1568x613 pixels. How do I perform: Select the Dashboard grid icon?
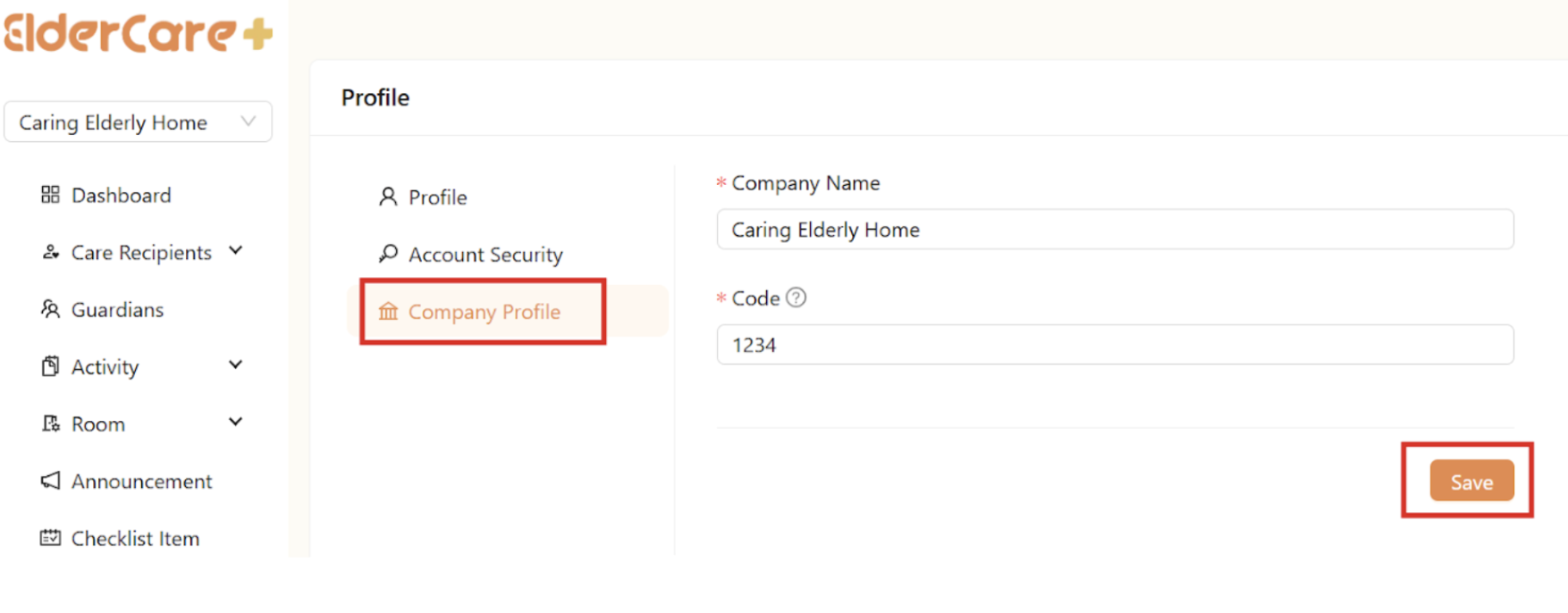pos(50,194)
